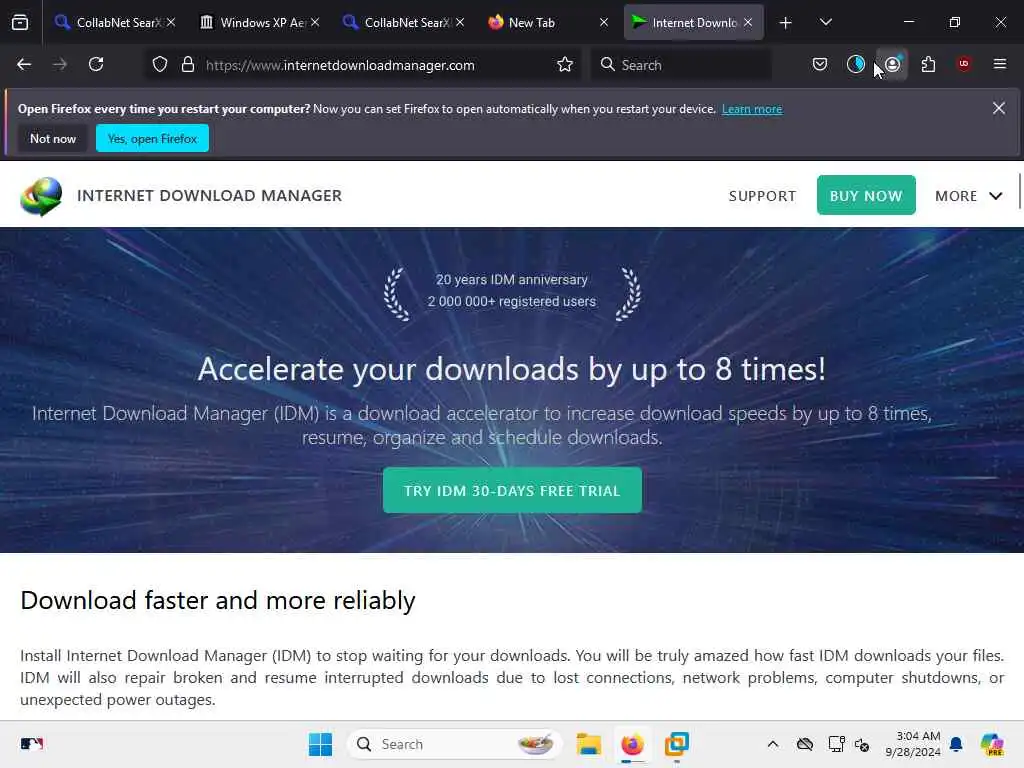This screenshot has width=1024, height=768.
Task: Show hidden system tray icons
Action: tap(773, 744)
